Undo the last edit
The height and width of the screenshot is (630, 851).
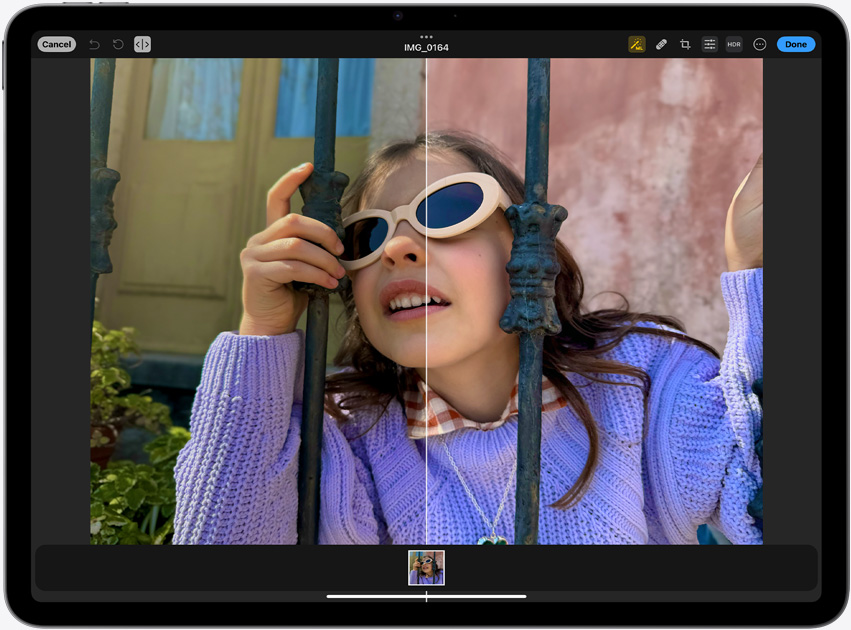click(94, 44)
